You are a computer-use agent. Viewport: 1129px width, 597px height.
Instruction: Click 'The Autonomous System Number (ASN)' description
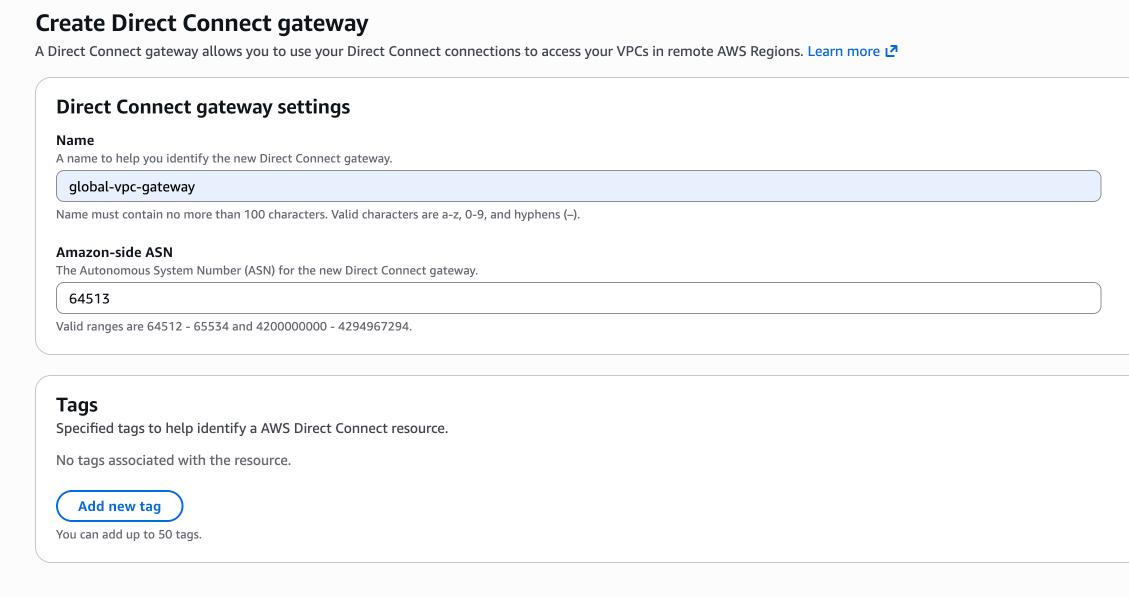click(x=267, y=271)
